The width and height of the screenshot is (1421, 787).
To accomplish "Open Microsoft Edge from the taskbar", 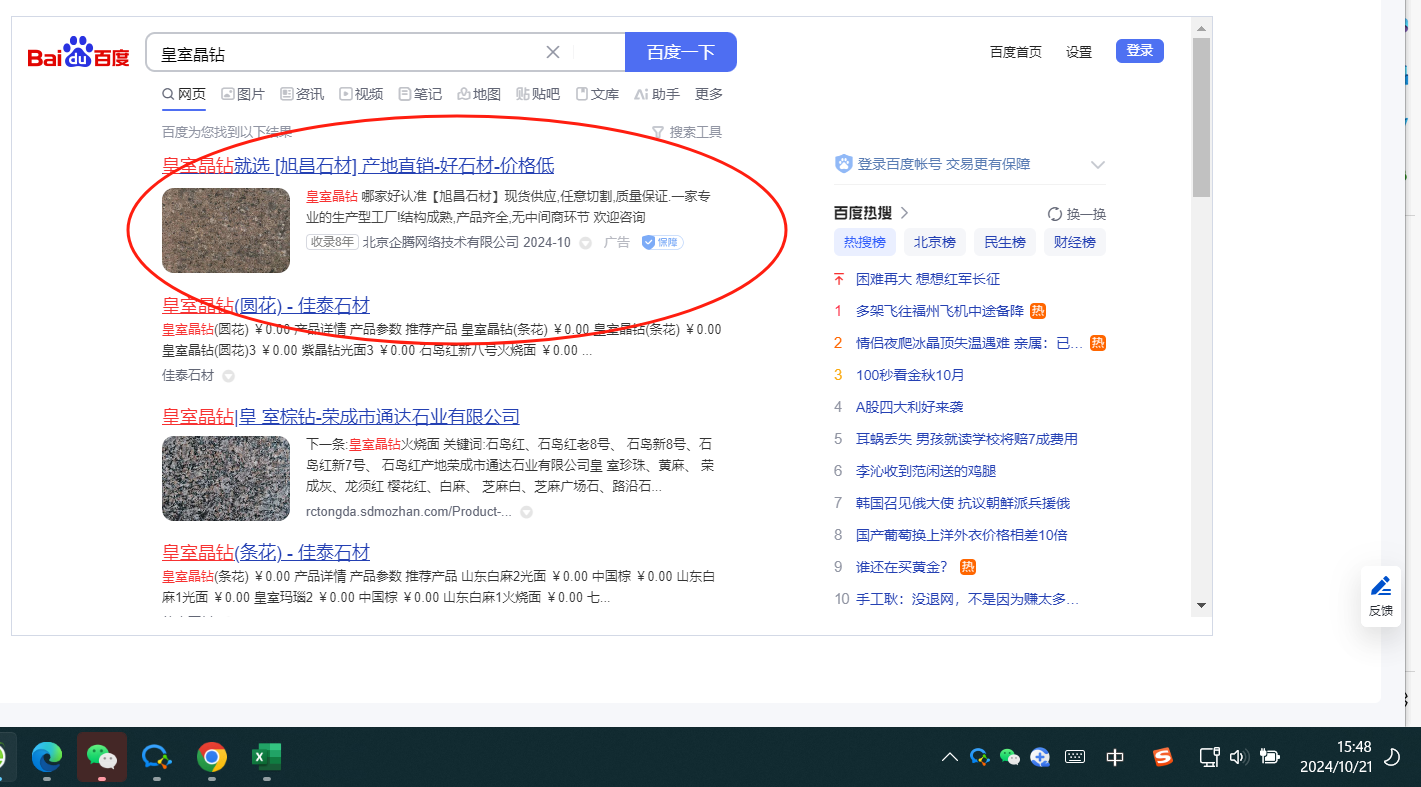I will pyautogui.click(x=47, y=757).
